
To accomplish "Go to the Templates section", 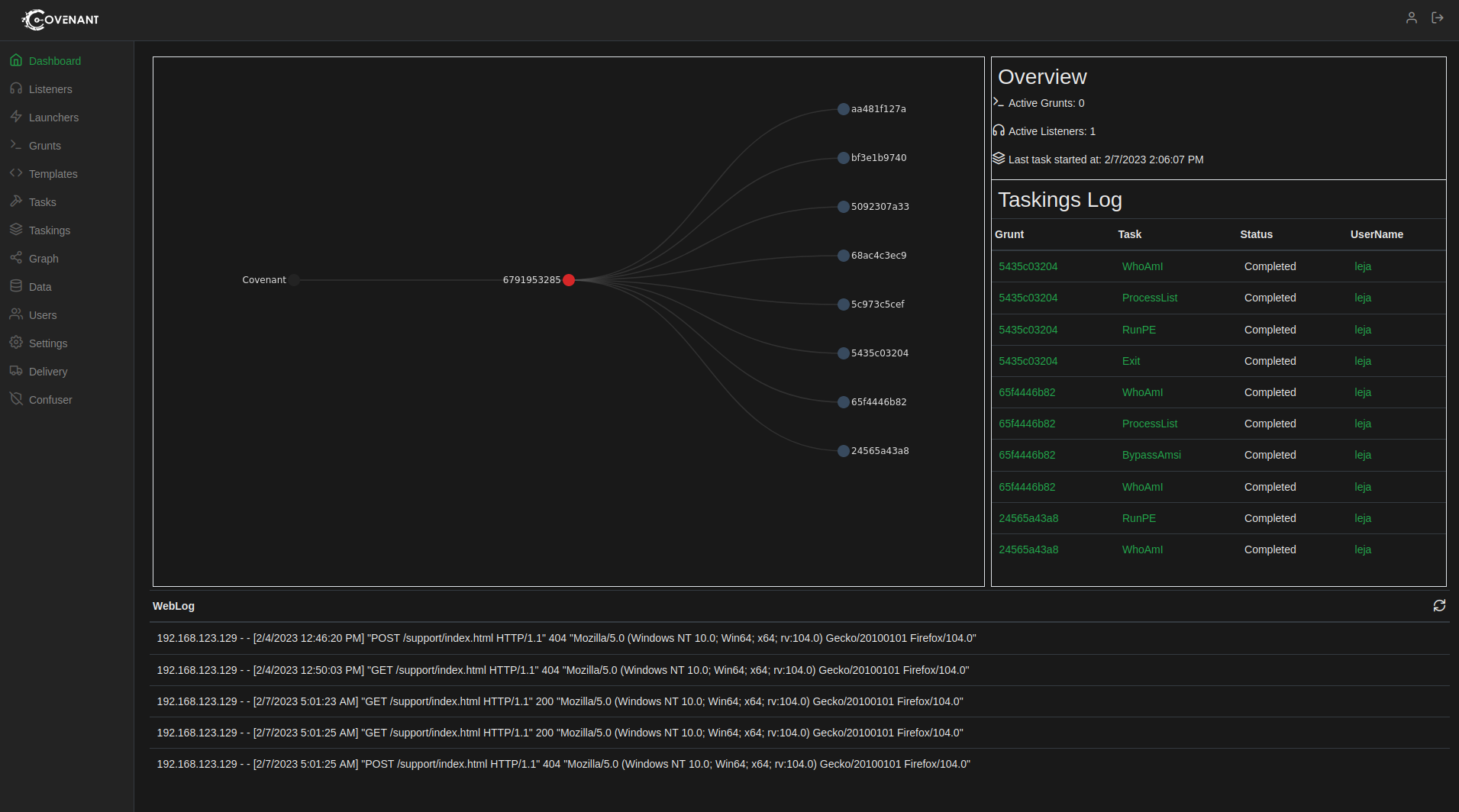I will pos(53,174).
